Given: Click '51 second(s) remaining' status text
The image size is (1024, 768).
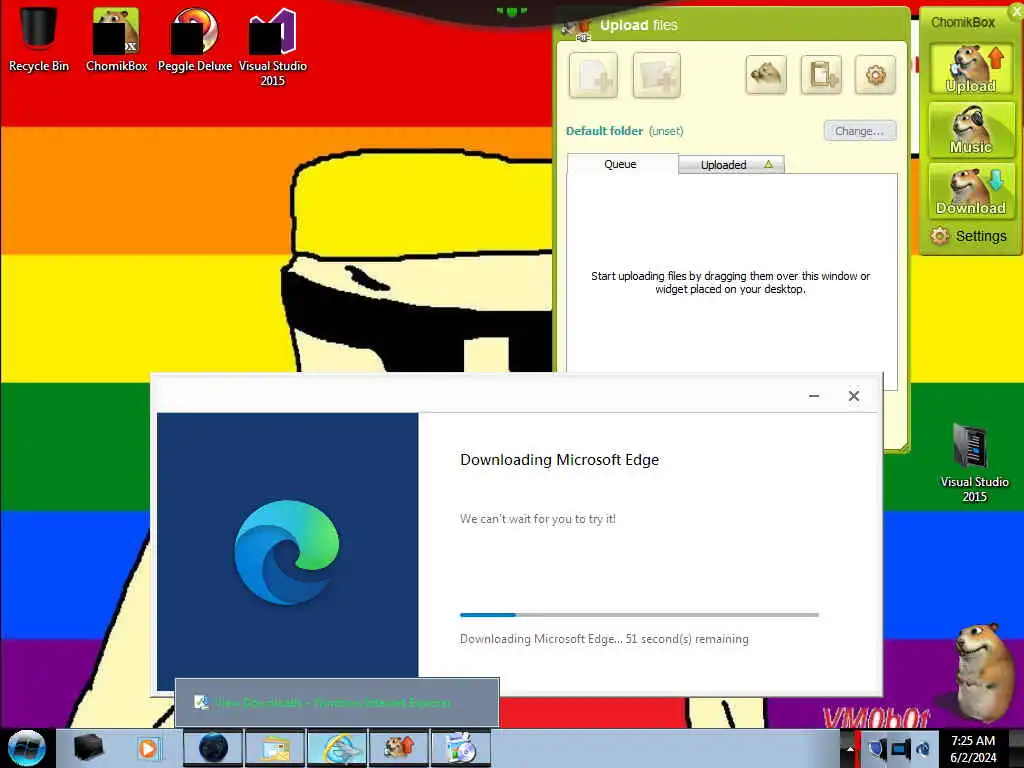Looking at the screenshot, I should point(687,639).
